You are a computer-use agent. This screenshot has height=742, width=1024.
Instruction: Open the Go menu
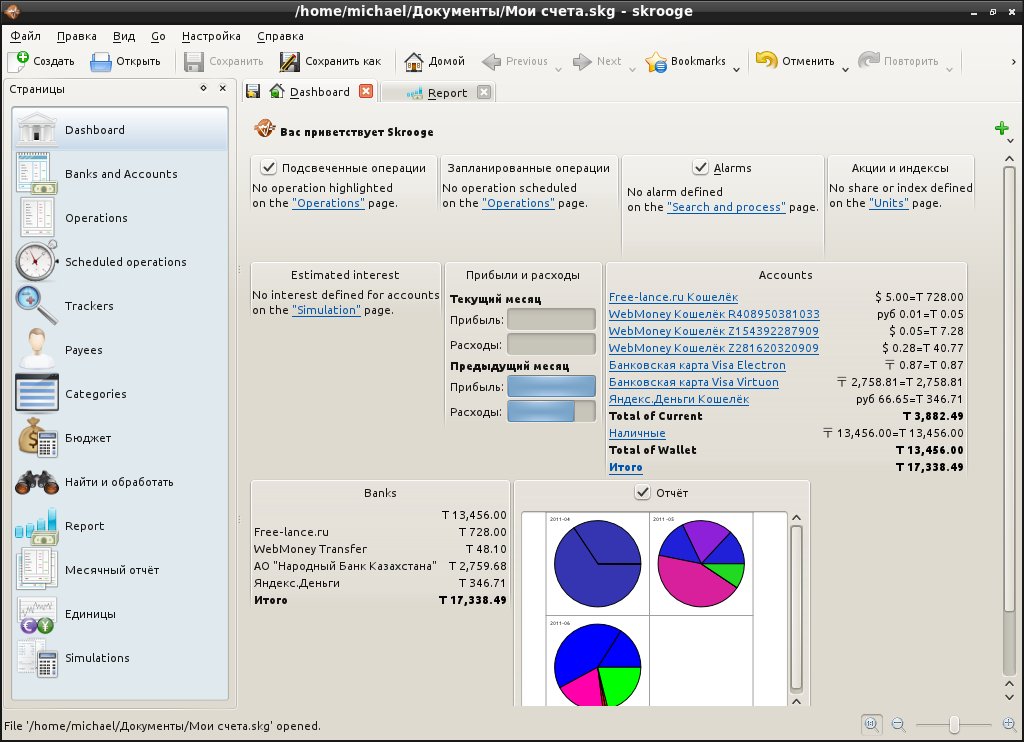tap(158, 36)
